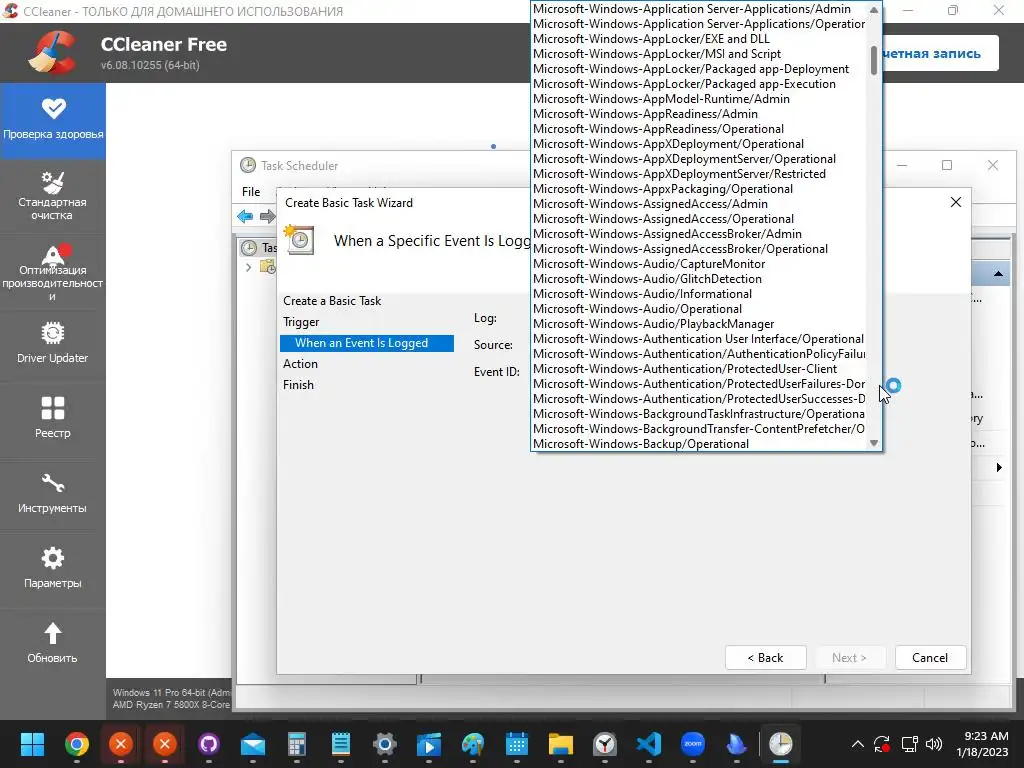This screenshot has height=768, width=1024.
Task: Open Driver Updater in the CCleaner sidebar
Action: point(53,344)
